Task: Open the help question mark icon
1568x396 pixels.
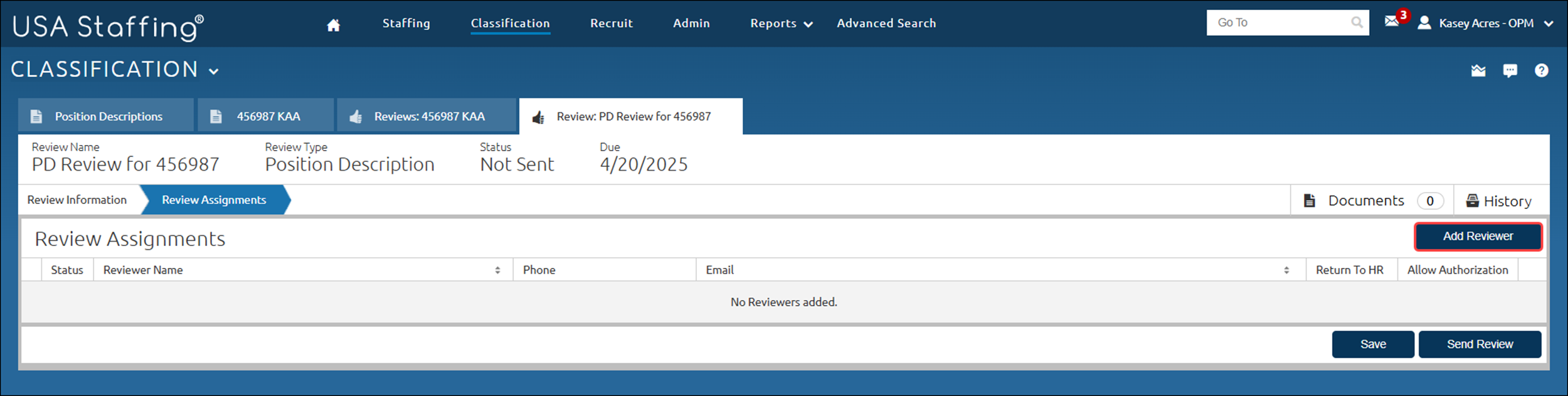Action: pyautogui.click(x=1541, y=70)
